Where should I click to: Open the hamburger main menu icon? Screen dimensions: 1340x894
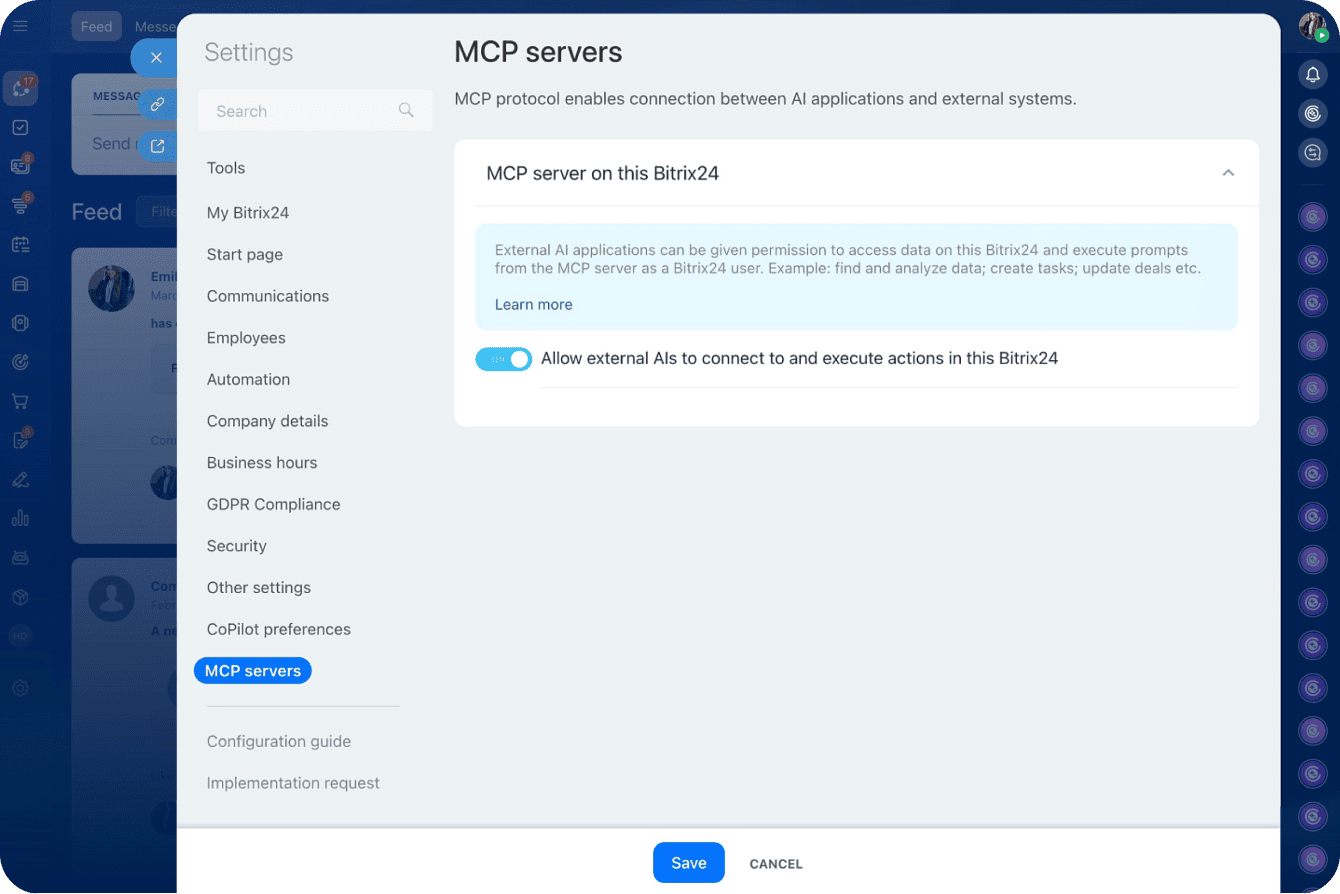(20, 26)
